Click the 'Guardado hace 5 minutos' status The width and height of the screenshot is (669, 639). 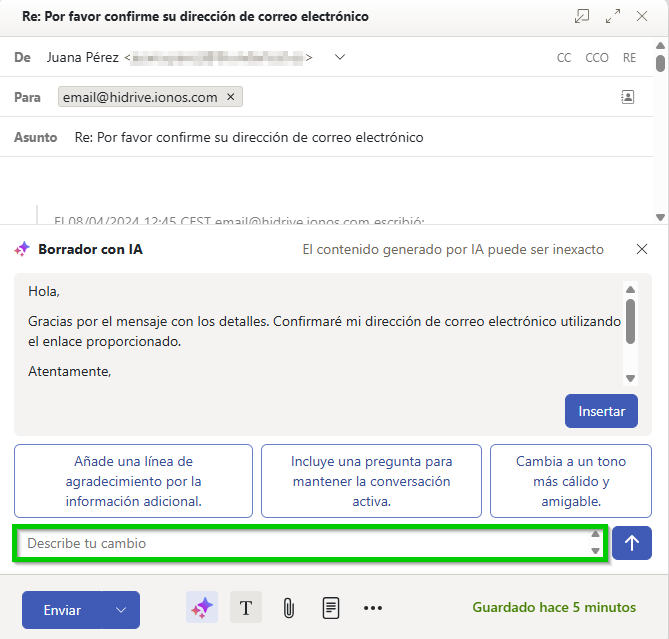click(x=554, y=607)
